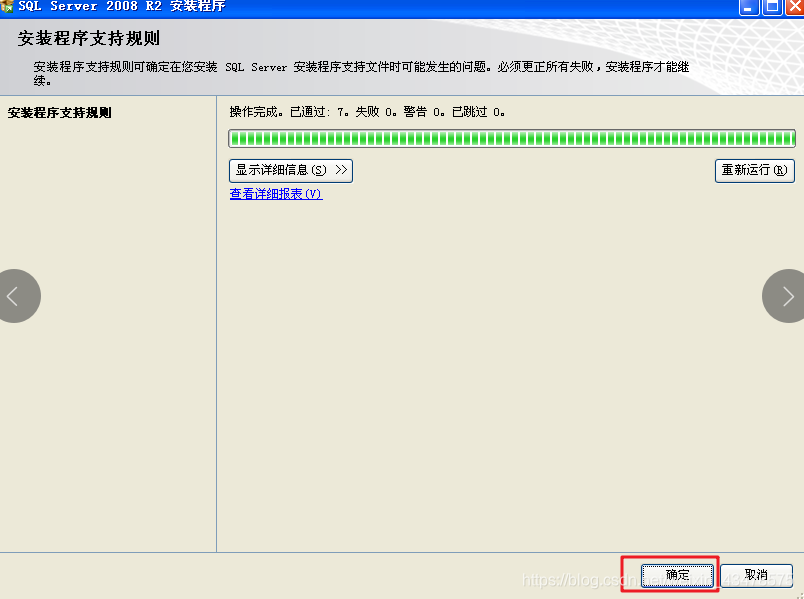804x599 pixels.
Task: Click the 确定 (OK) button
Action: tap(677, 575)
